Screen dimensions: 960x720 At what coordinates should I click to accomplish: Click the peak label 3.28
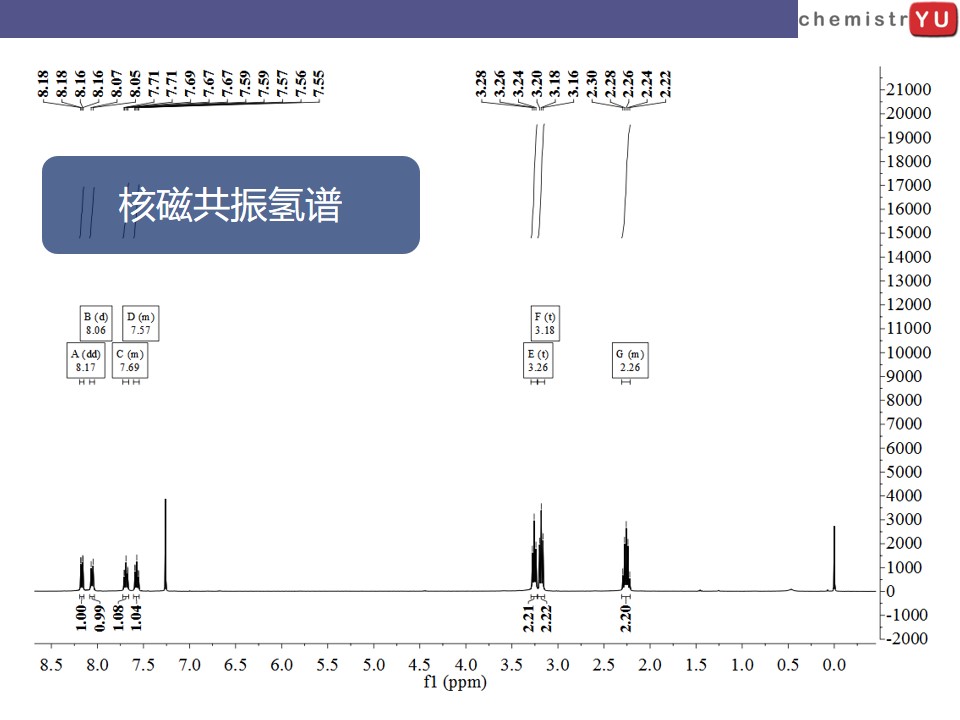481,83
